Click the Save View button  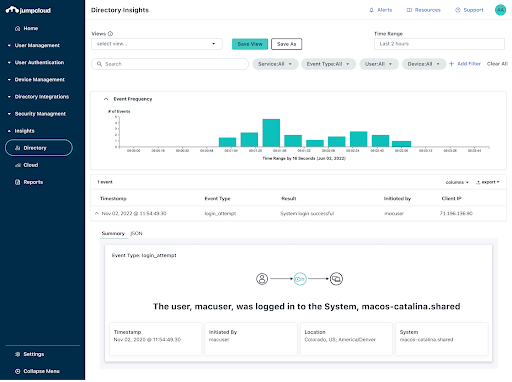(250, 44)
